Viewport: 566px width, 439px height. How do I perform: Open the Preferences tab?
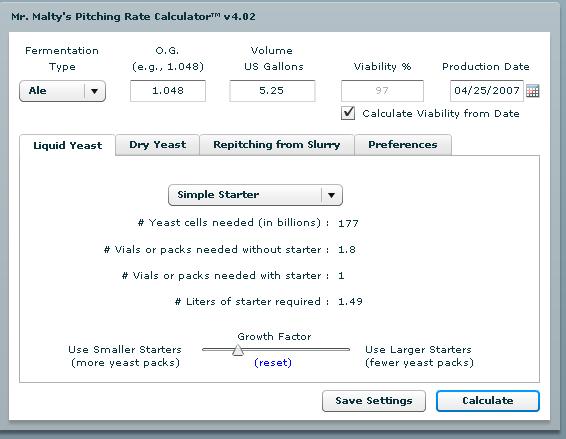click(402, 145)
